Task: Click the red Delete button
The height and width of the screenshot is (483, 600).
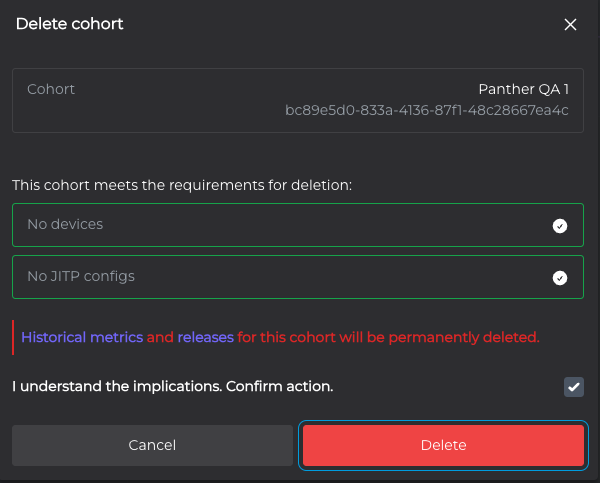Action: pyautogui.click(x=443, y=445)
